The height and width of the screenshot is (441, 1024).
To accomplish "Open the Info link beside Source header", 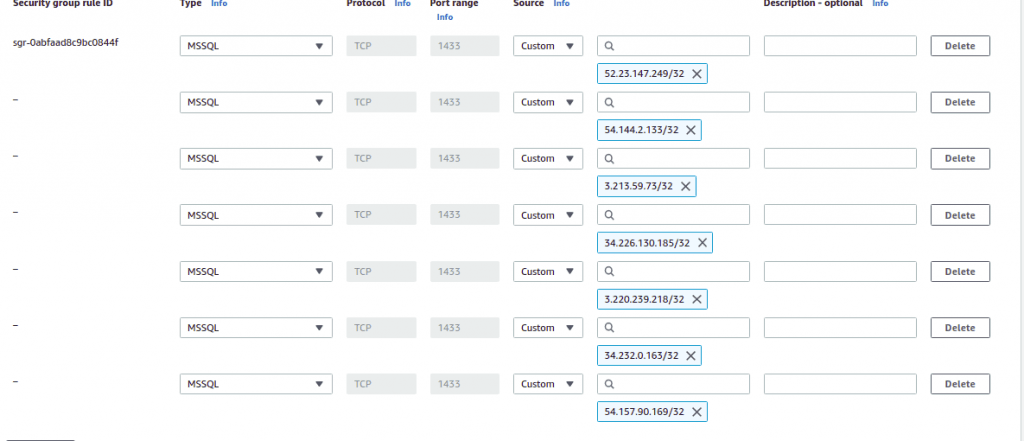I will 562,4.
